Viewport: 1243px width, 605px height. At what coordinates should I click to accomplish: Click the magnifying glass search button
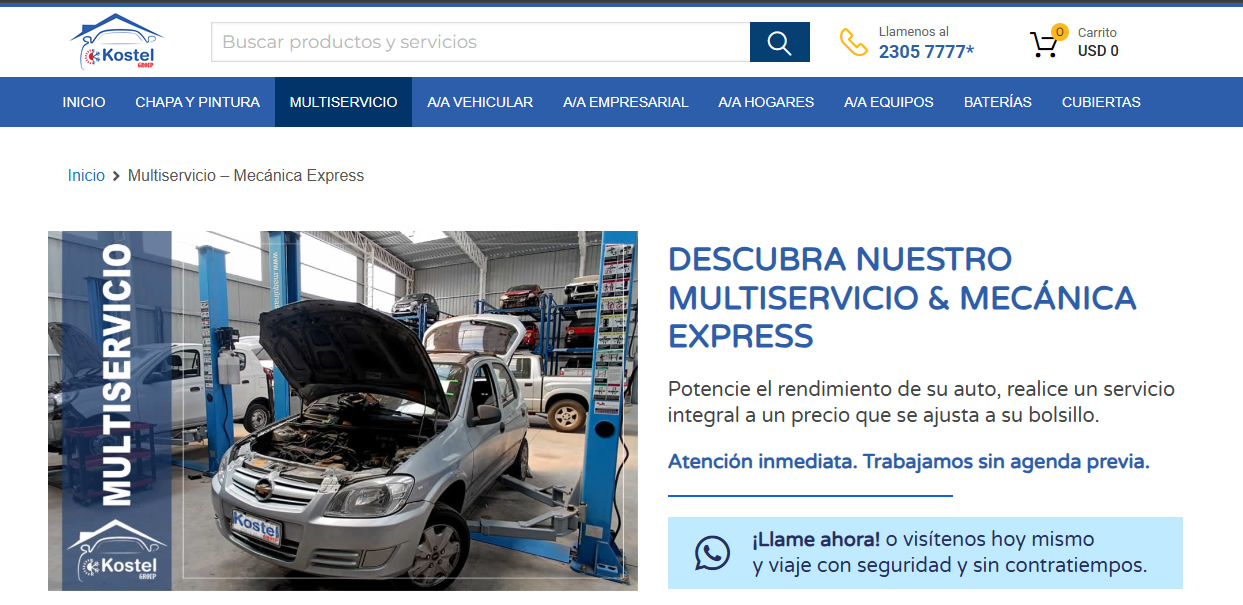779,42
